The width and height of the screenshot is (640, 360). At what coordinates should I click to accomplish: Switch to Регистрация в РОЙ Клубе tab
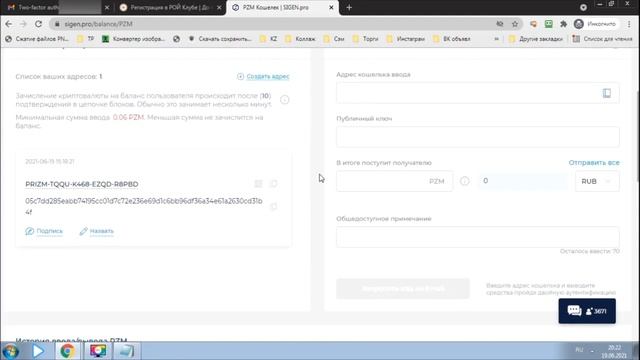pyautogui.click(x=170, y=7)
